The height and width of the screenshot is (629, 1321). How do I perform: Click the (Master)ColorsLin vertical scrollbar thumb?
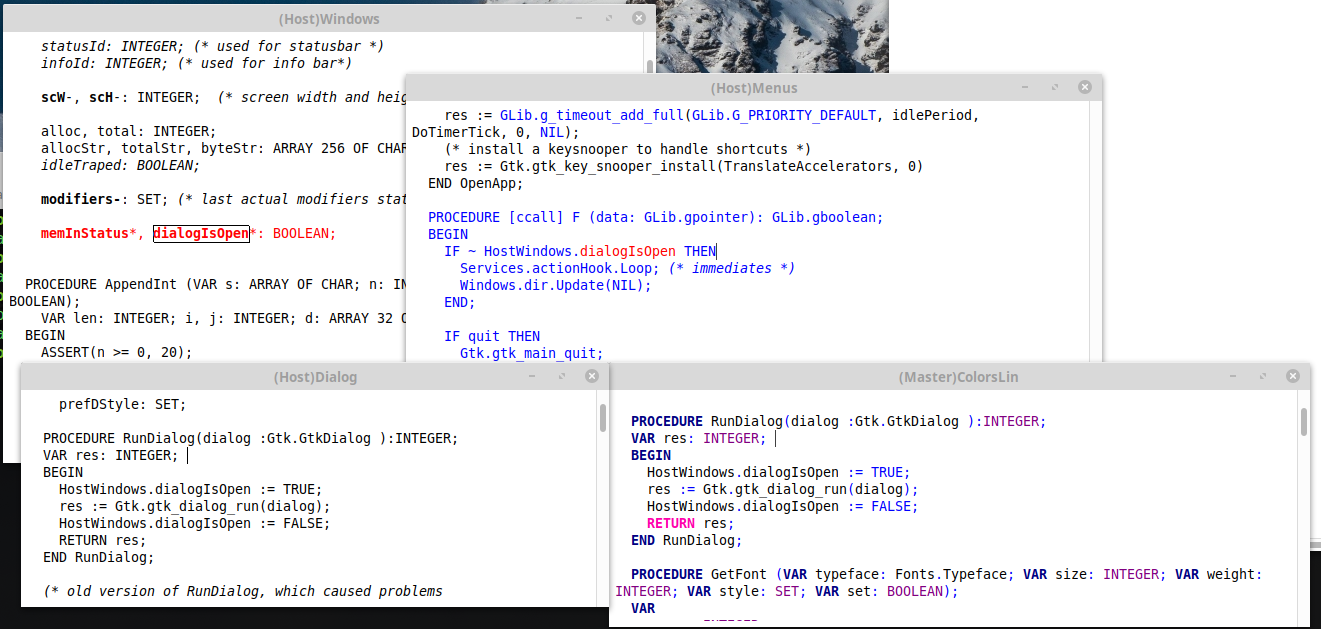1304,422
